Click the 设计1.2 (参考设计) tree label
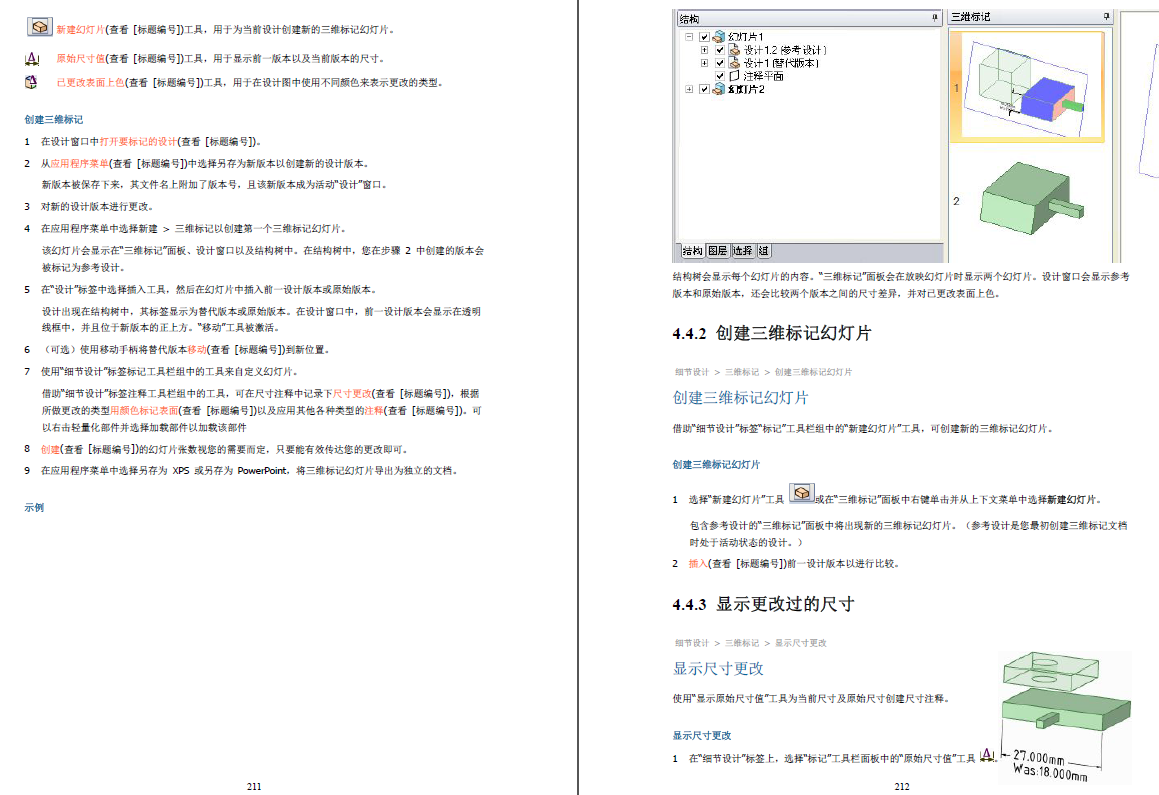Image resolution: width=1159 pixels, height=795 pixels. tap(785, 50)
